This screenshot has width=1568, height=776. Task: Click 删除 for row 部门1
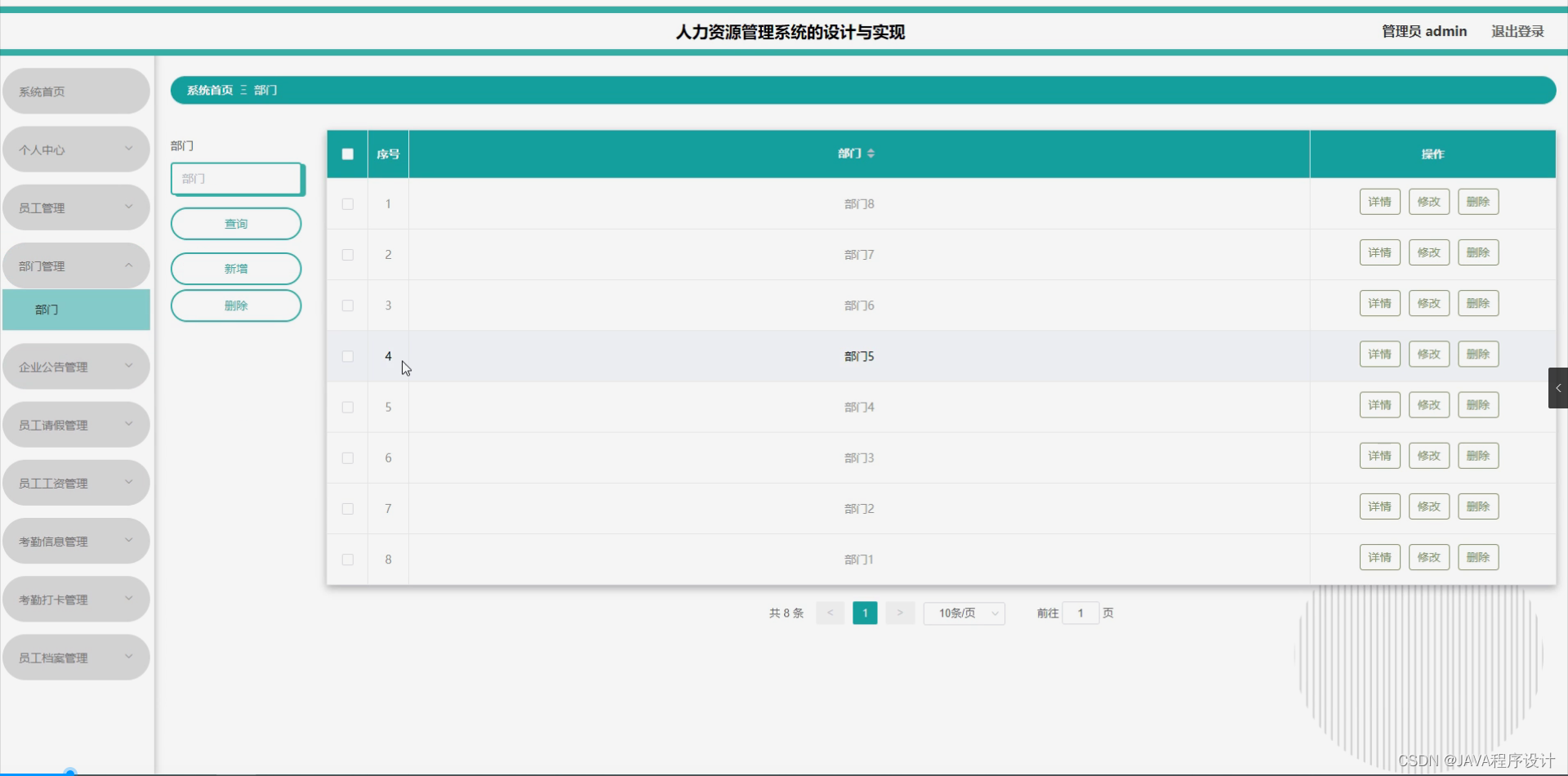click(x=1478, y=557)
